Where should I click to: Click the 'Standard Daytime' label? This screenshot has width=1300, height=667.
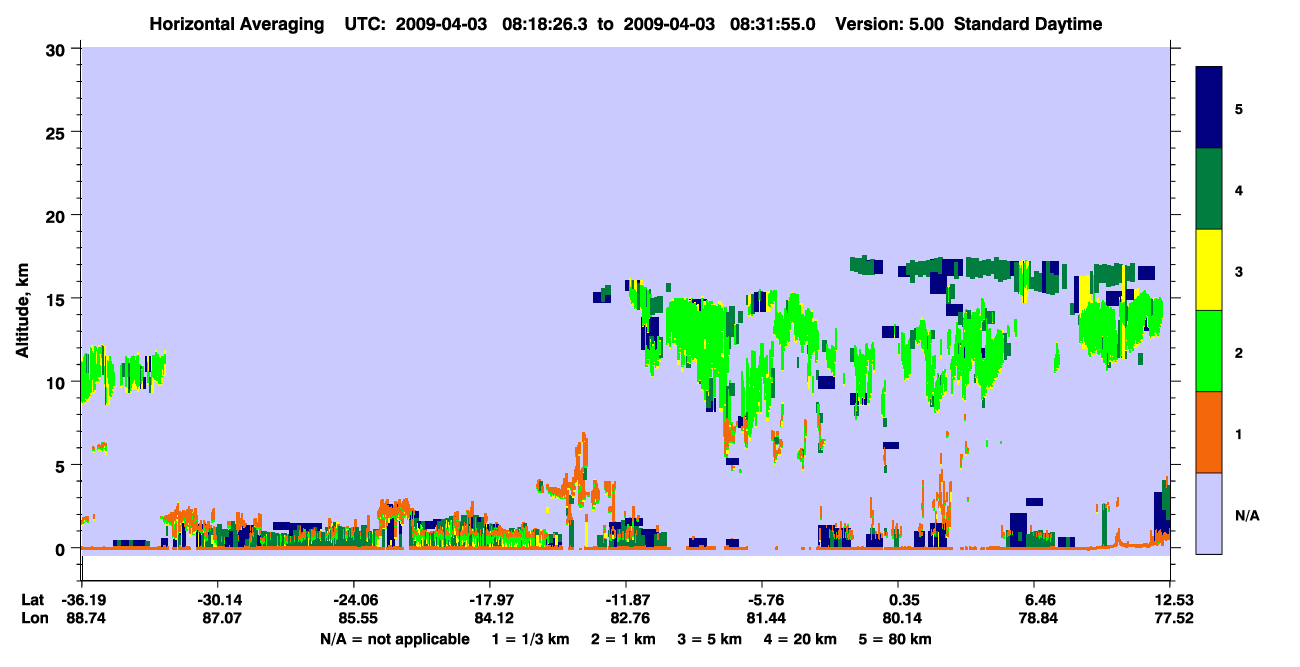click(1028, 24)
